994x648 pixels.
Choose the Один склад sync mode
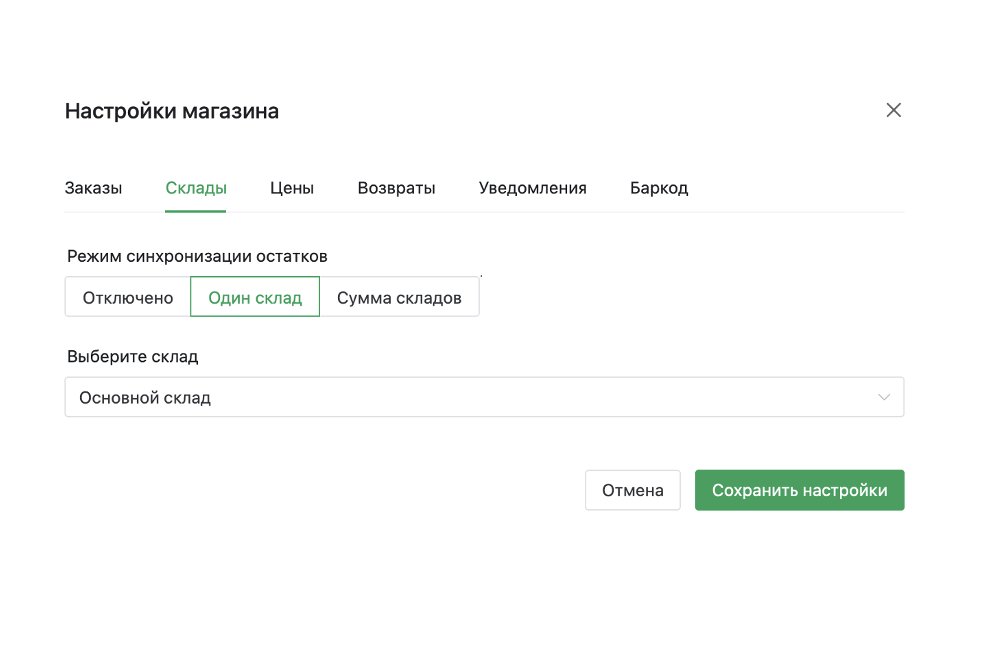tap(255, 298)
